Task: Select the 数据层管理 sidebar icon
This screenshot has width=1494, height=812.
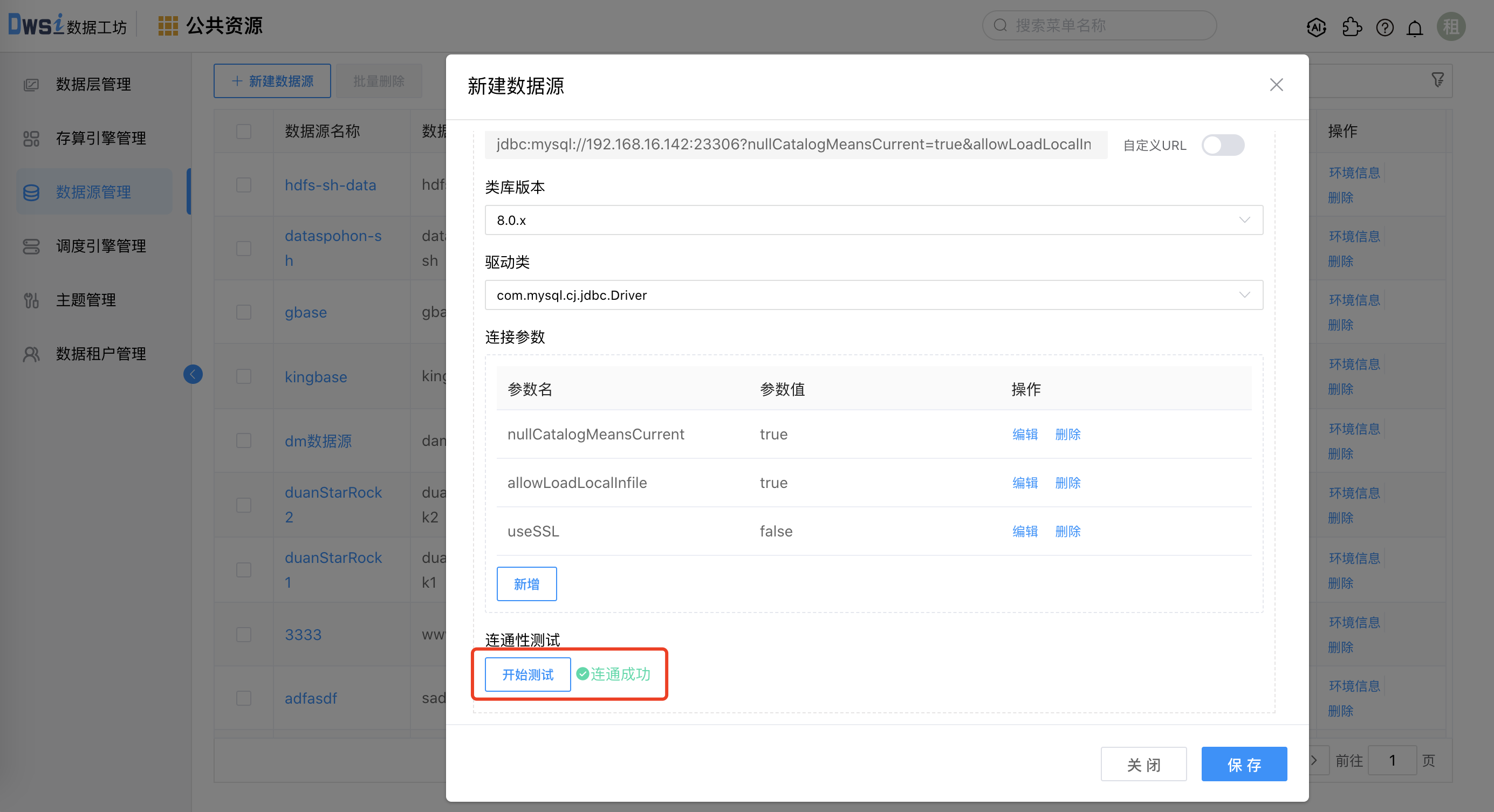Action: (32, 84)
